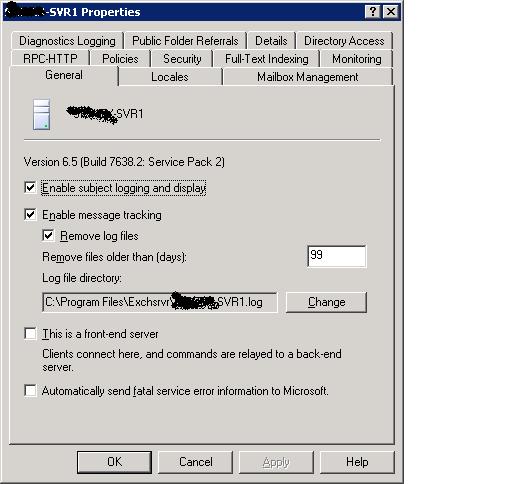Open the Public Folder Referrals tab
The image size is (512, 484).
click(185, 41)
